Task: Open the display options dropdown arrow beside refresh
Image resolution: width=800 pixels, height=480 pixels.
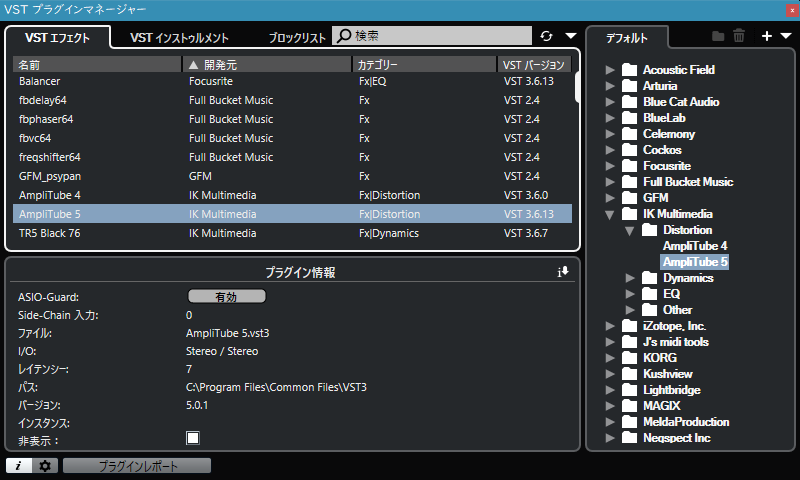Action: [x=571, y=36]
